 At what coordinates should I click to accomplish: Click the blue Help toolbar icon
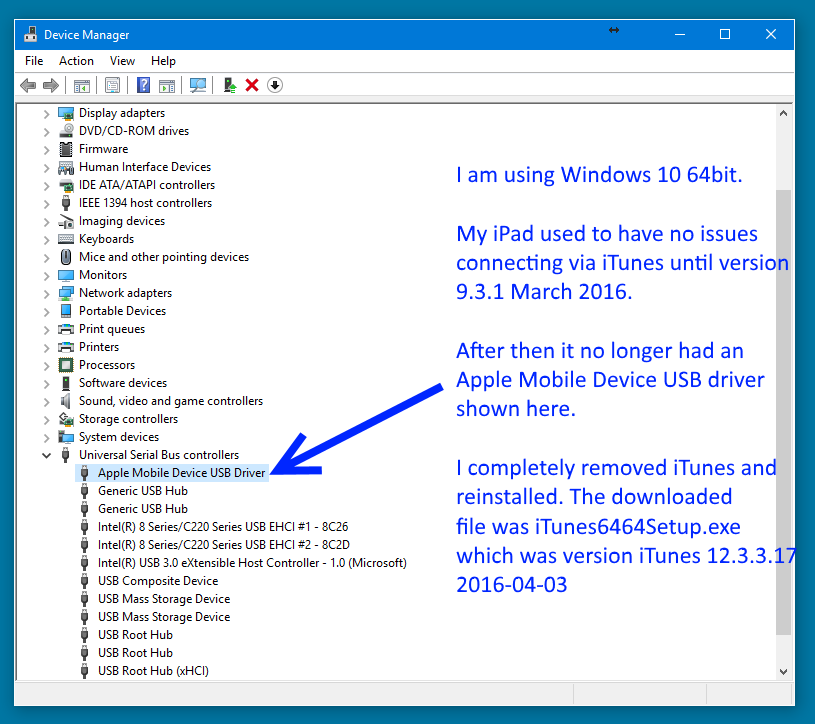coord(143,85)
